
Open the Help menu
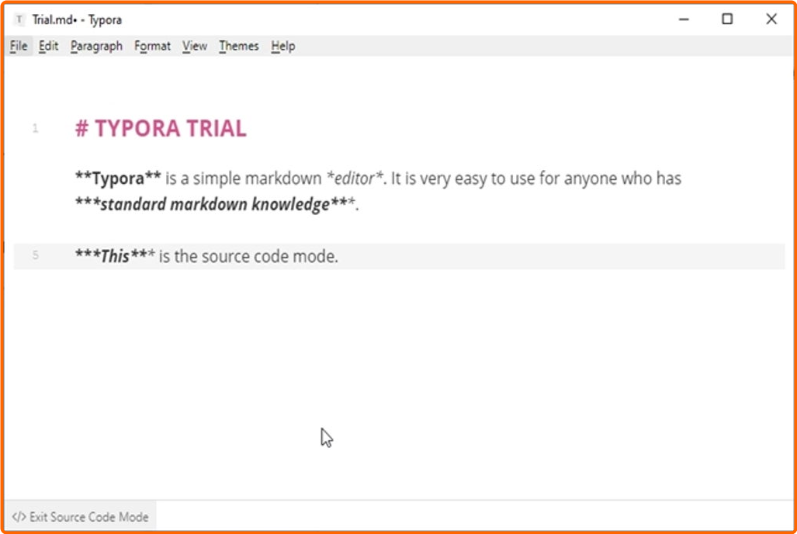tap(283, 46)
